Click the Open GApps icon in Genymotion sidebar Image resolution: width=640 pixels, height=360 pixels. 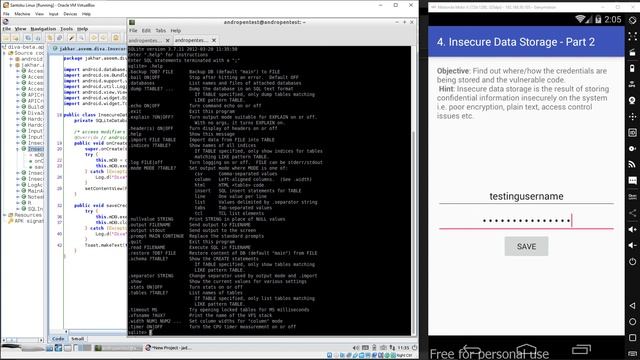[632, 197]
